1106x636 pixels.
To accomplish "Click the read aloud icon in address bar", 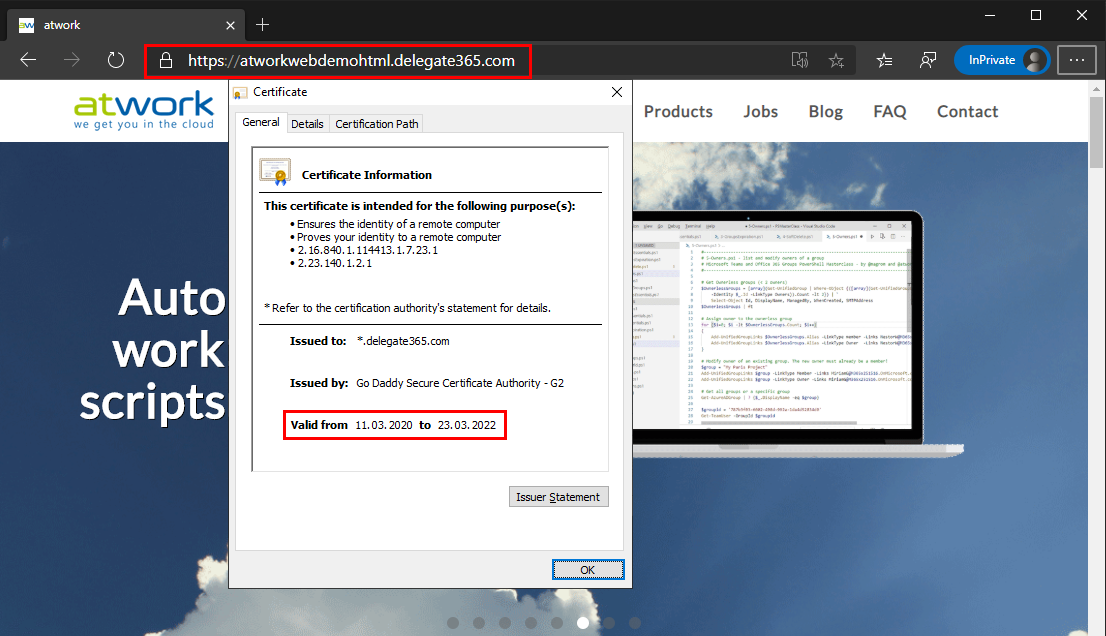I will point(799,60).
